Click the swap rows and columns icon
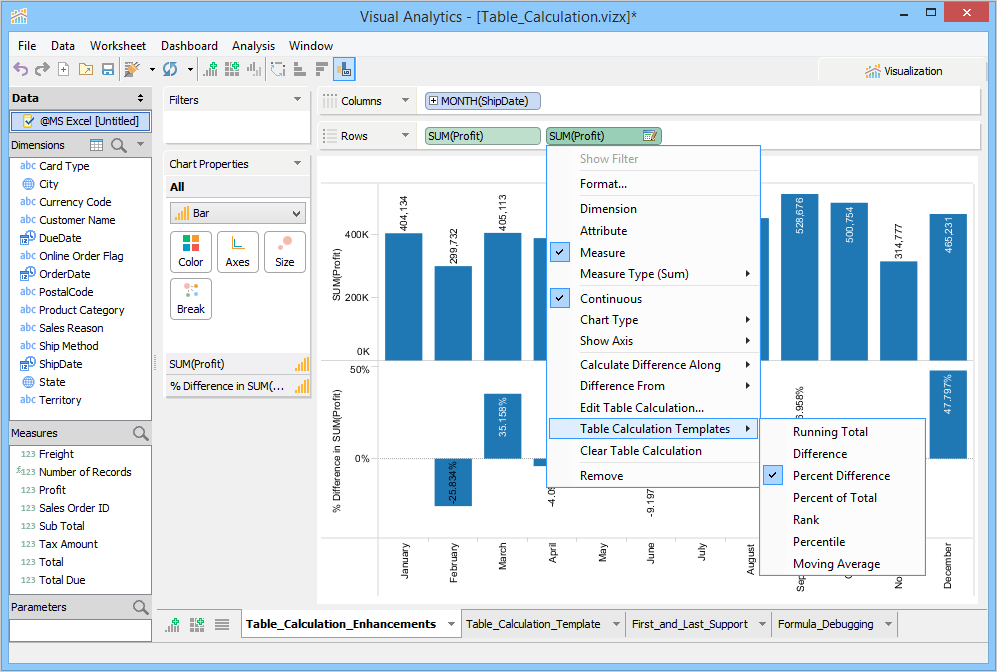Screen dimensions: 997x672 click(278, 69)
